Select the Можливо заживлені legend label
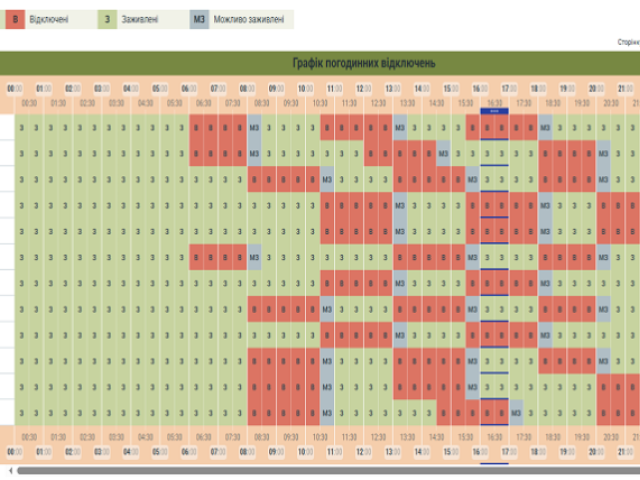This screenshot has width=640, height=480. tap(249, 20)
